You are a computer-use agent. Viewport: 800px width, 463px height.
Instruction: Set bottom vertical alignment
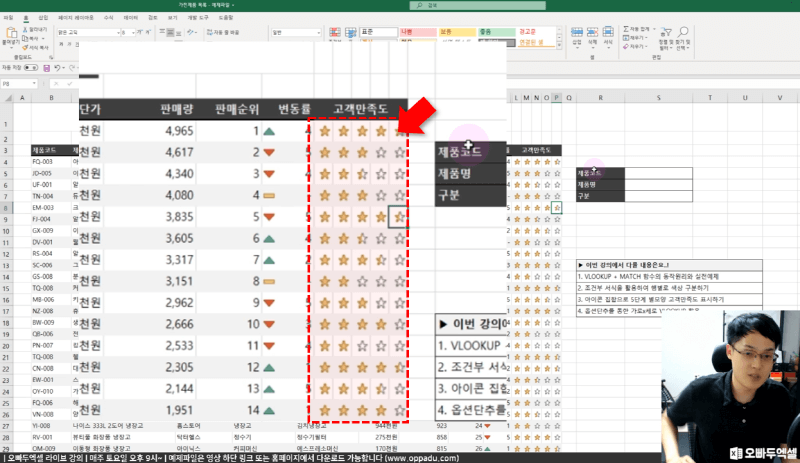coord(179,32)
